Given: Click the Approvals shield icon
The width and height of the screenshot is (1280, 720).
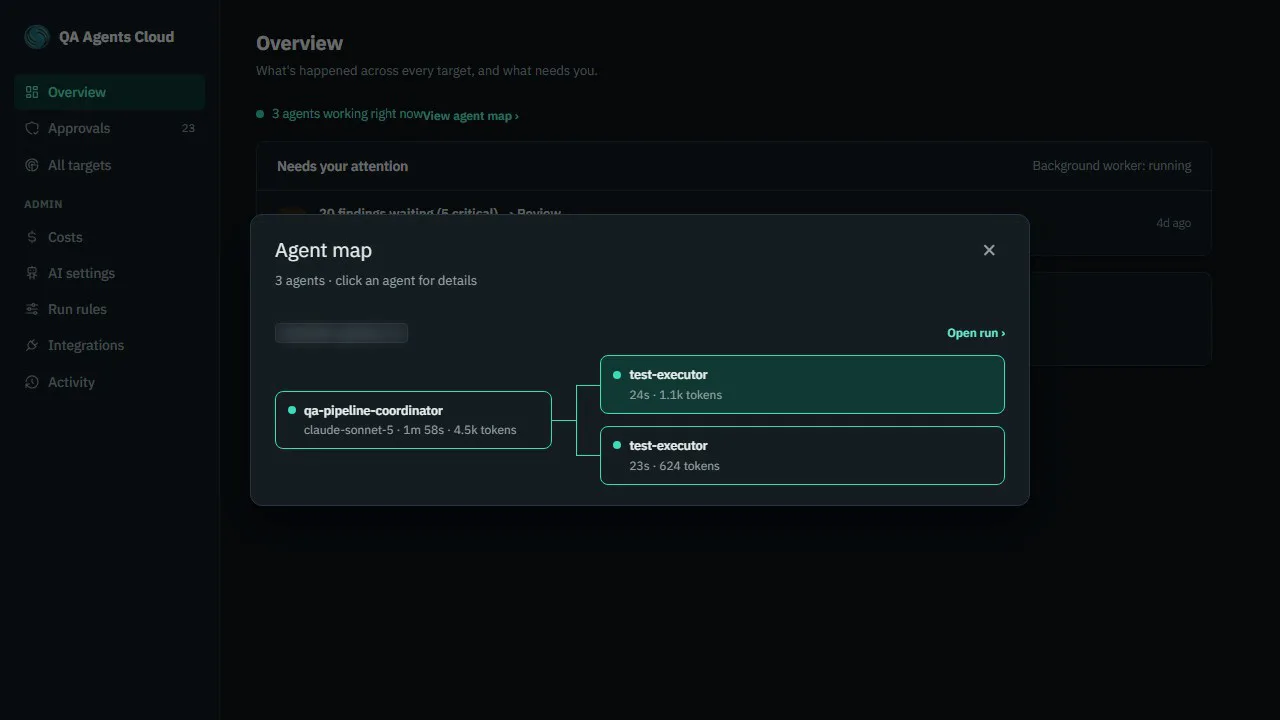Looking at the screenshot, I should (x=32, y=128).
